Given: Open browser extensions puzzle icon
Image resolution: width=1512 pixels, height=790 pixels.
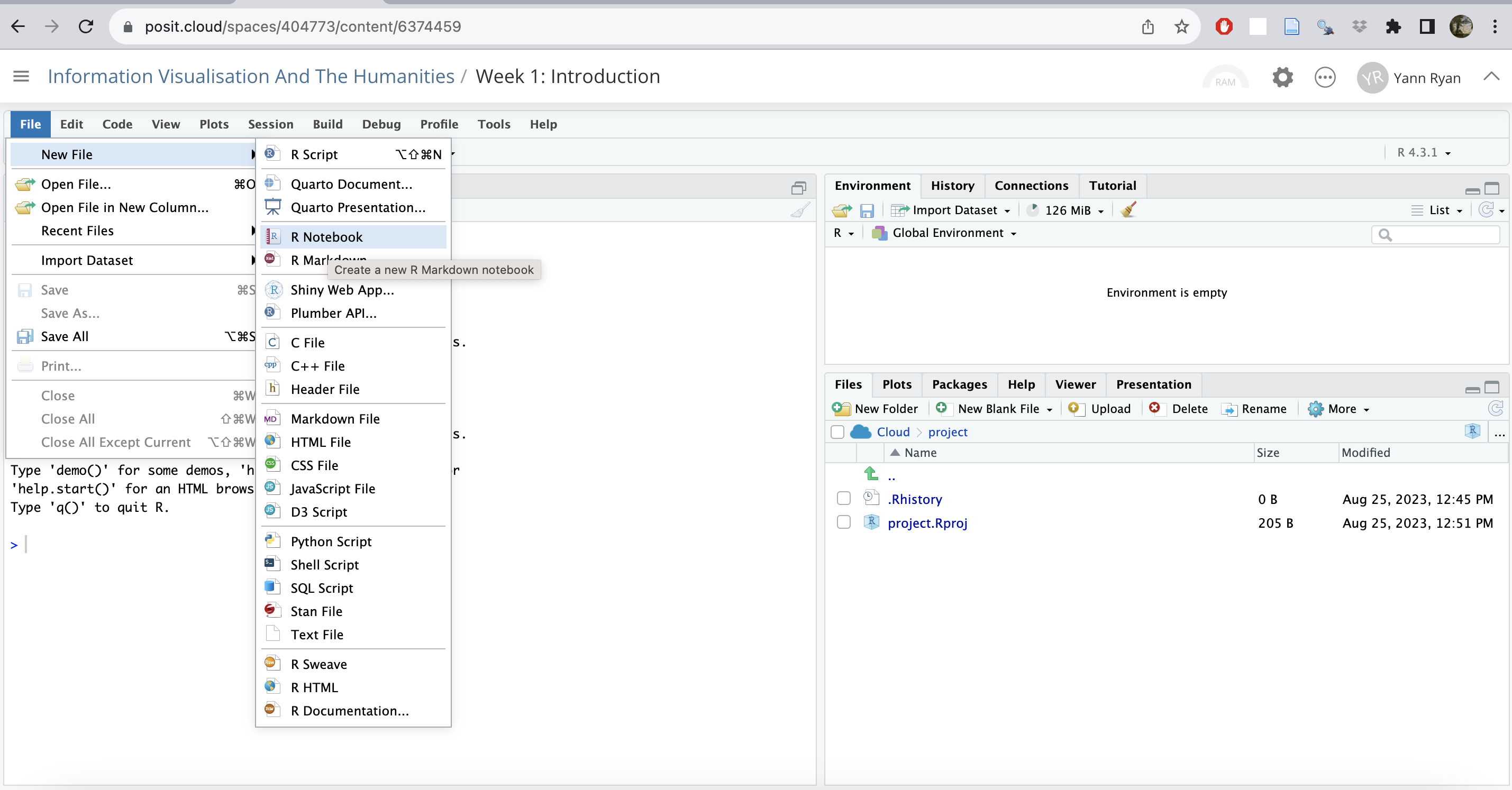Looking at the screenshot, I should pyautogui.click(x=1393, y=26).
